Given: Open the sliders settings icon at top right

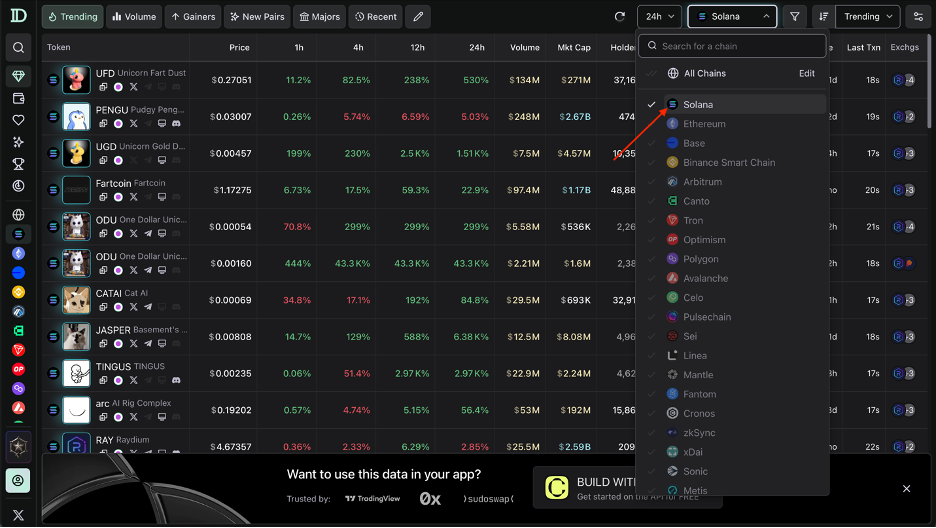Looking at the screenshot, I should (918, 17).
